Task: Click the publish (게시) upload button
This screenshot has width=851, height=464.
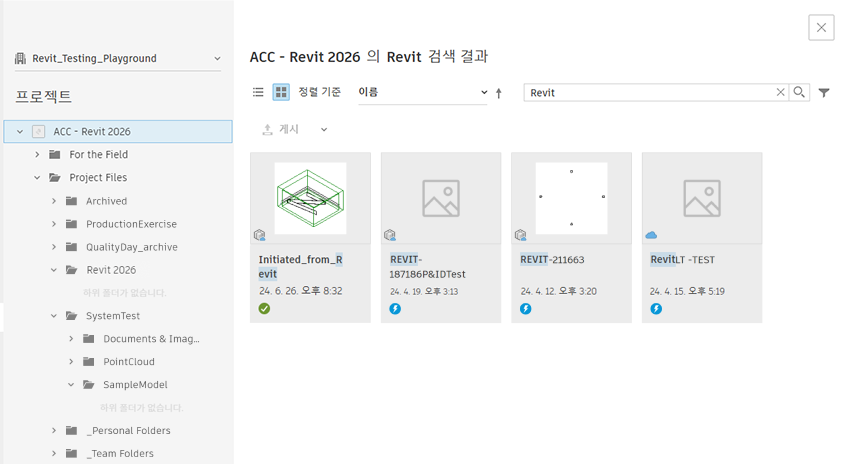Action: [281, 129]
